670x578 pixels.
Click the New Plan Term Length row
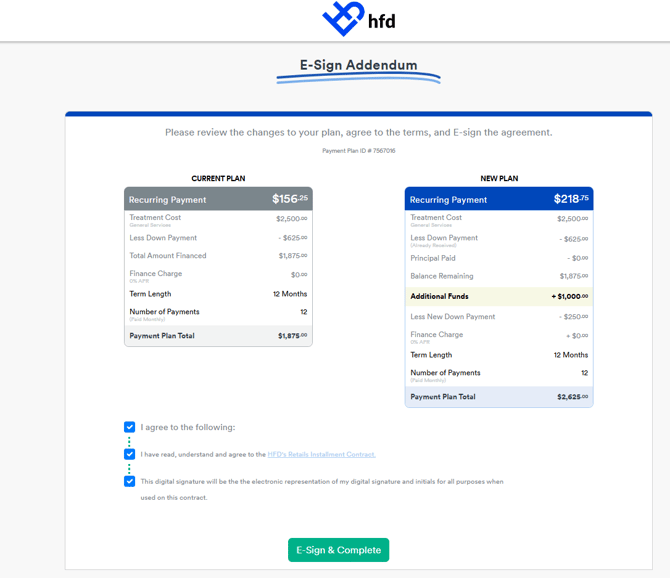(499, 355)
